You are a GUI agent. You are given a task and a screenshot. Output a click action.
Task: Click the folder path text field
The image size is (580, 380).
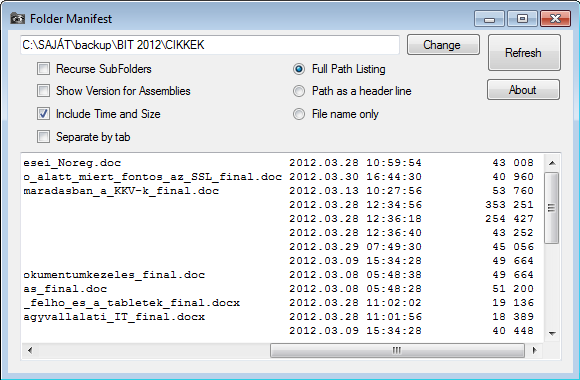tap(210, 45)
